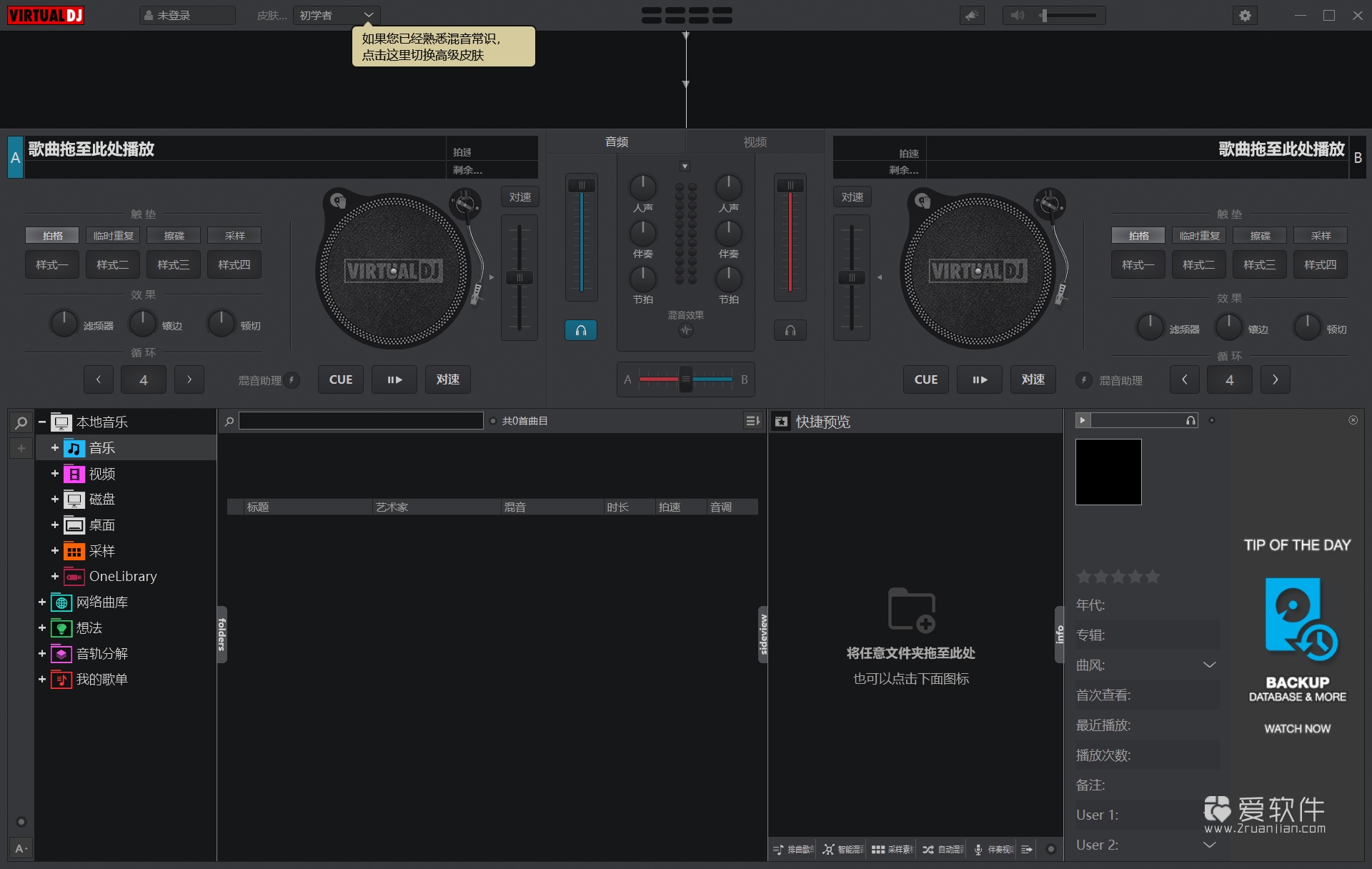Click the crossfader between A and B
1372x869 pixels.
pos(685,379)
